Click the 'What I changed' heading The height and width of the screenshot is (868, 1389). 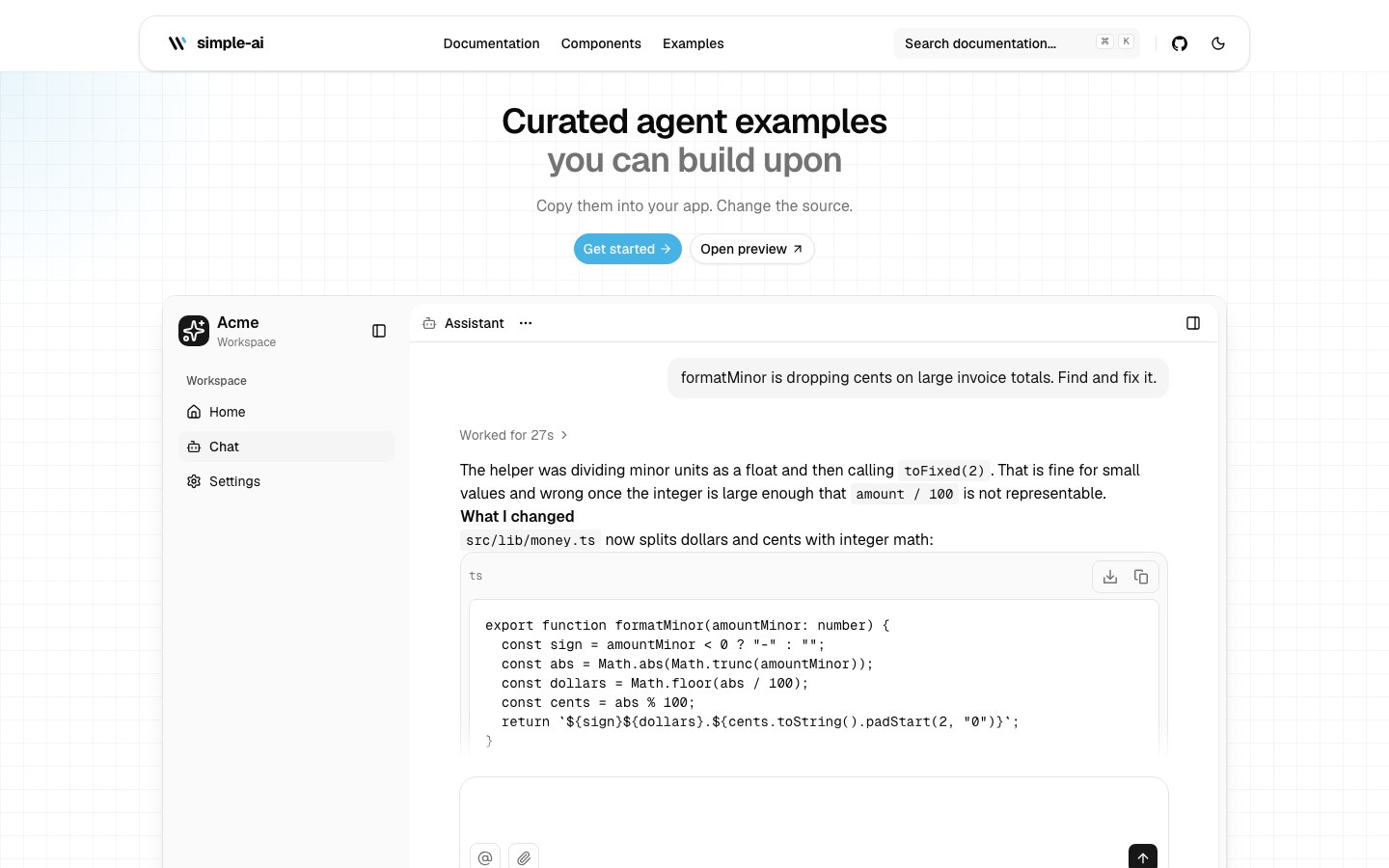click(517, 516)
